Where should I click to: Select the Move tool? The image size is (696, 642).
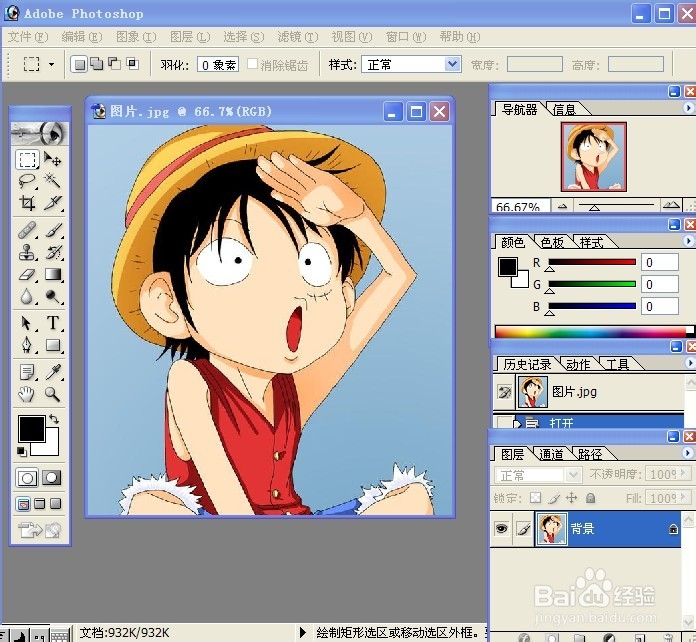[x=52, y=159]
